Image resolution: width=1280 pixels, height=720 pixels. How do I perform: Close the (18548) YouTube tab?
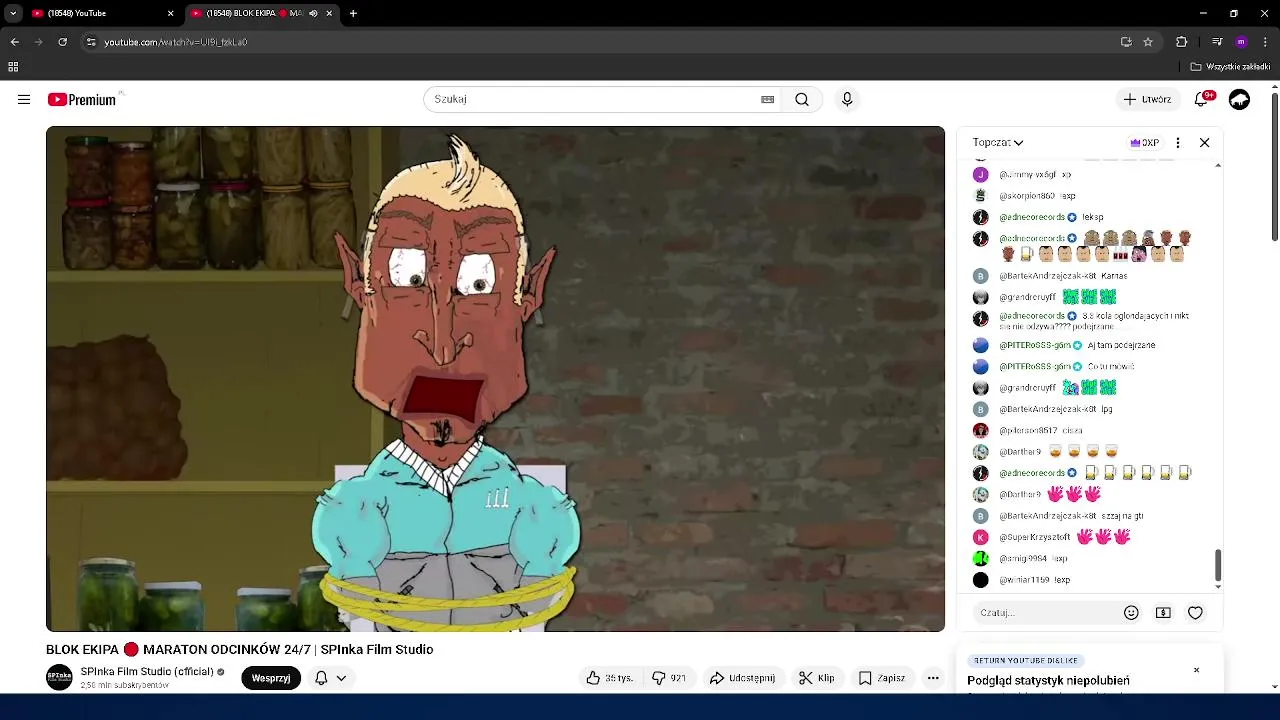[x=170, y=14]
